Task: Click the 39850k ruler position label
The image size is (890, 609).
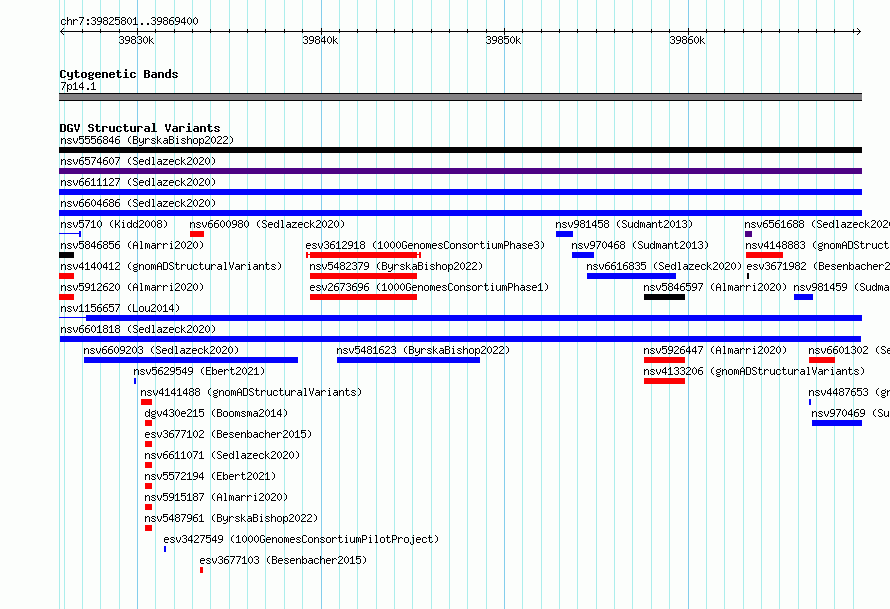Action: pos(503,40)
